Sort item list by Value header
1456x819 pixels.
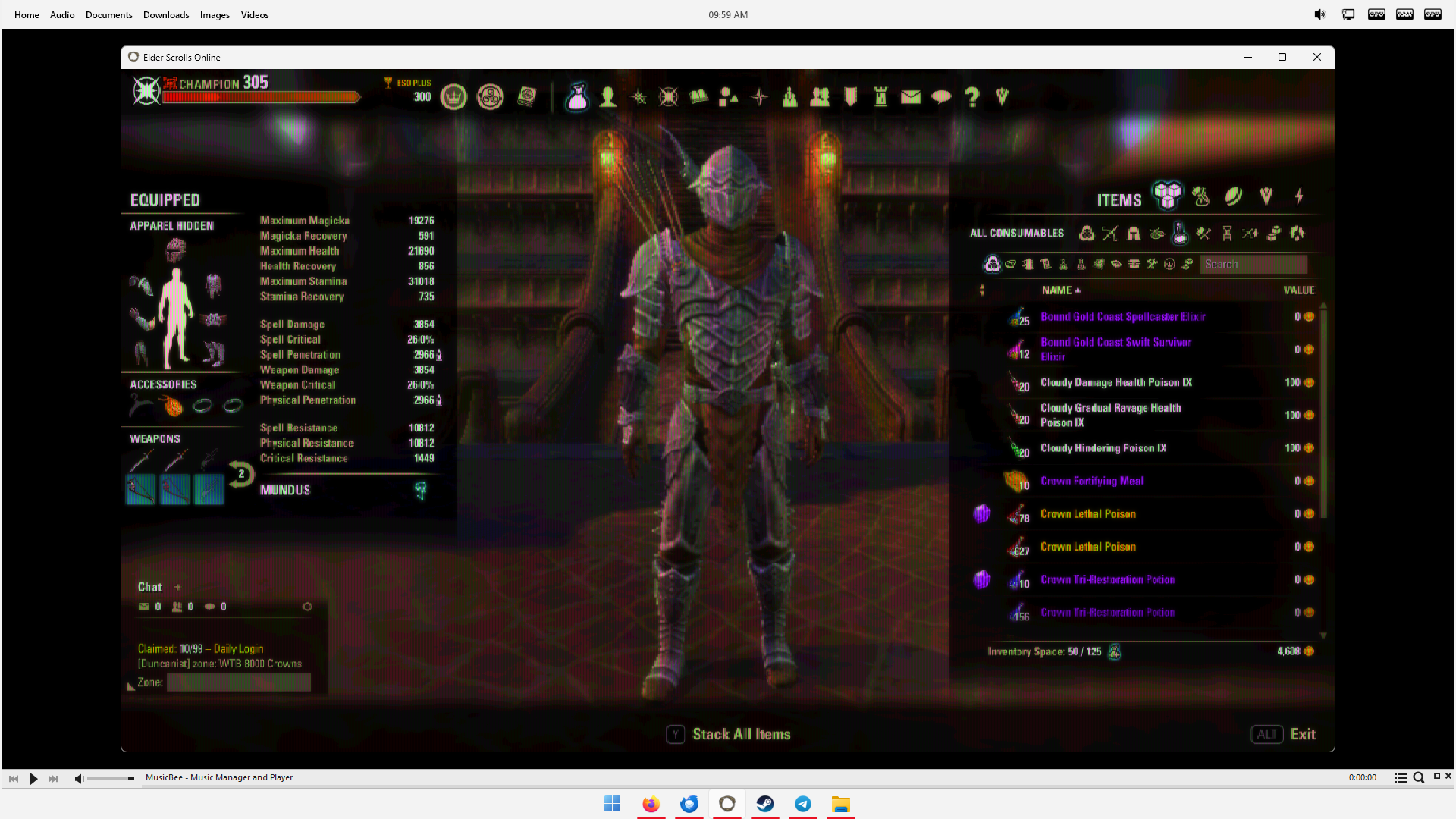tap(1298, 290)
